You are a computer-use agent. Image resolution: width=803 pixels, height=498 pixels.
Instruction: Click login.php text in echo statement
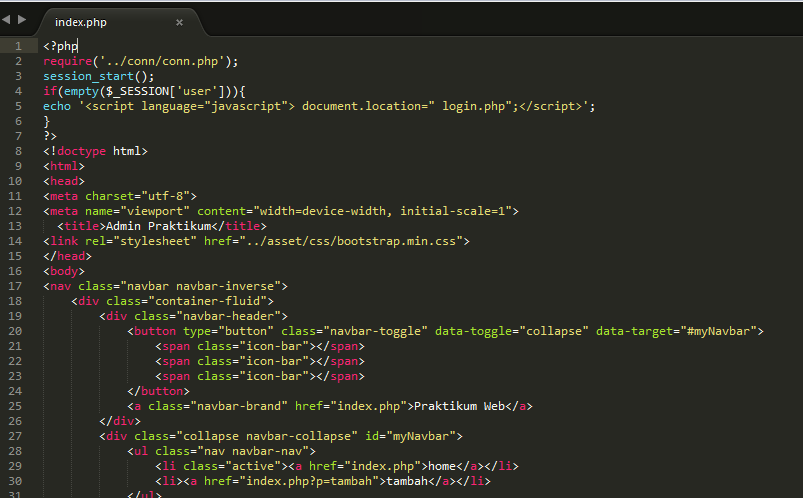tap(474, 106)
